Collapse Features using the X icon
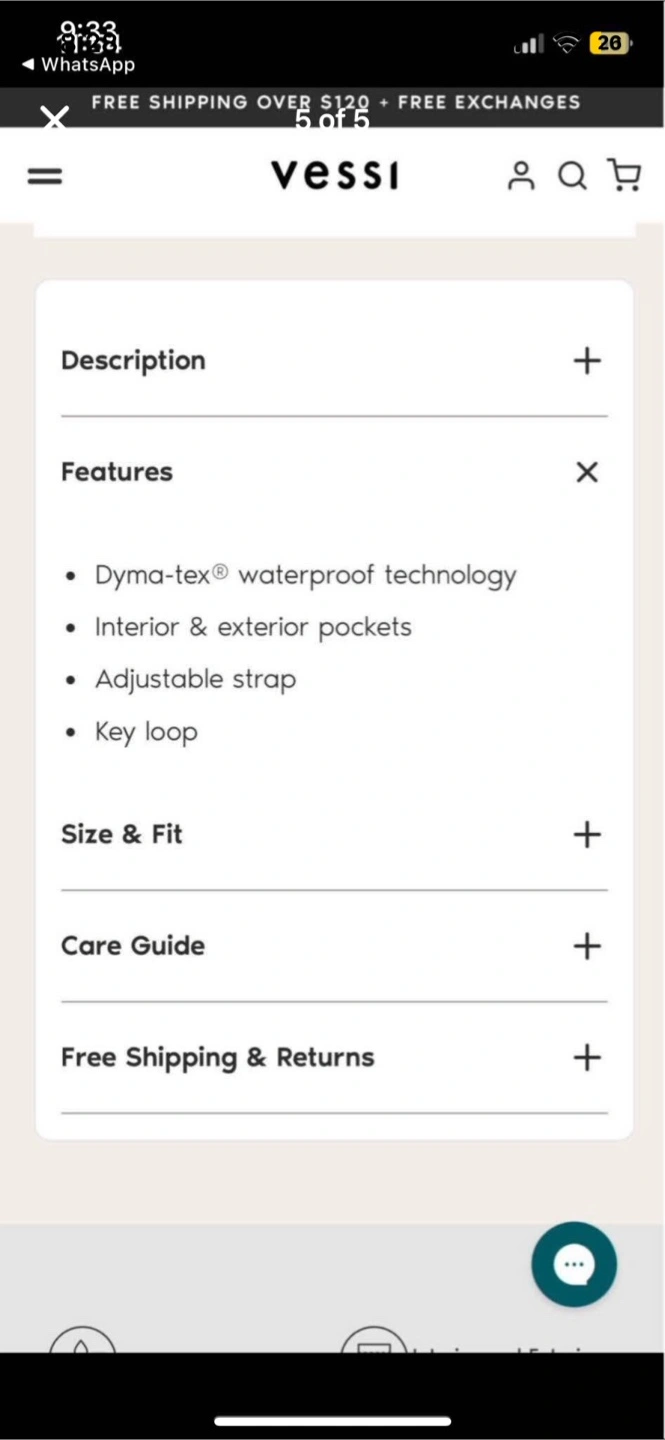The image size is (665, 1440). point(587,472)
